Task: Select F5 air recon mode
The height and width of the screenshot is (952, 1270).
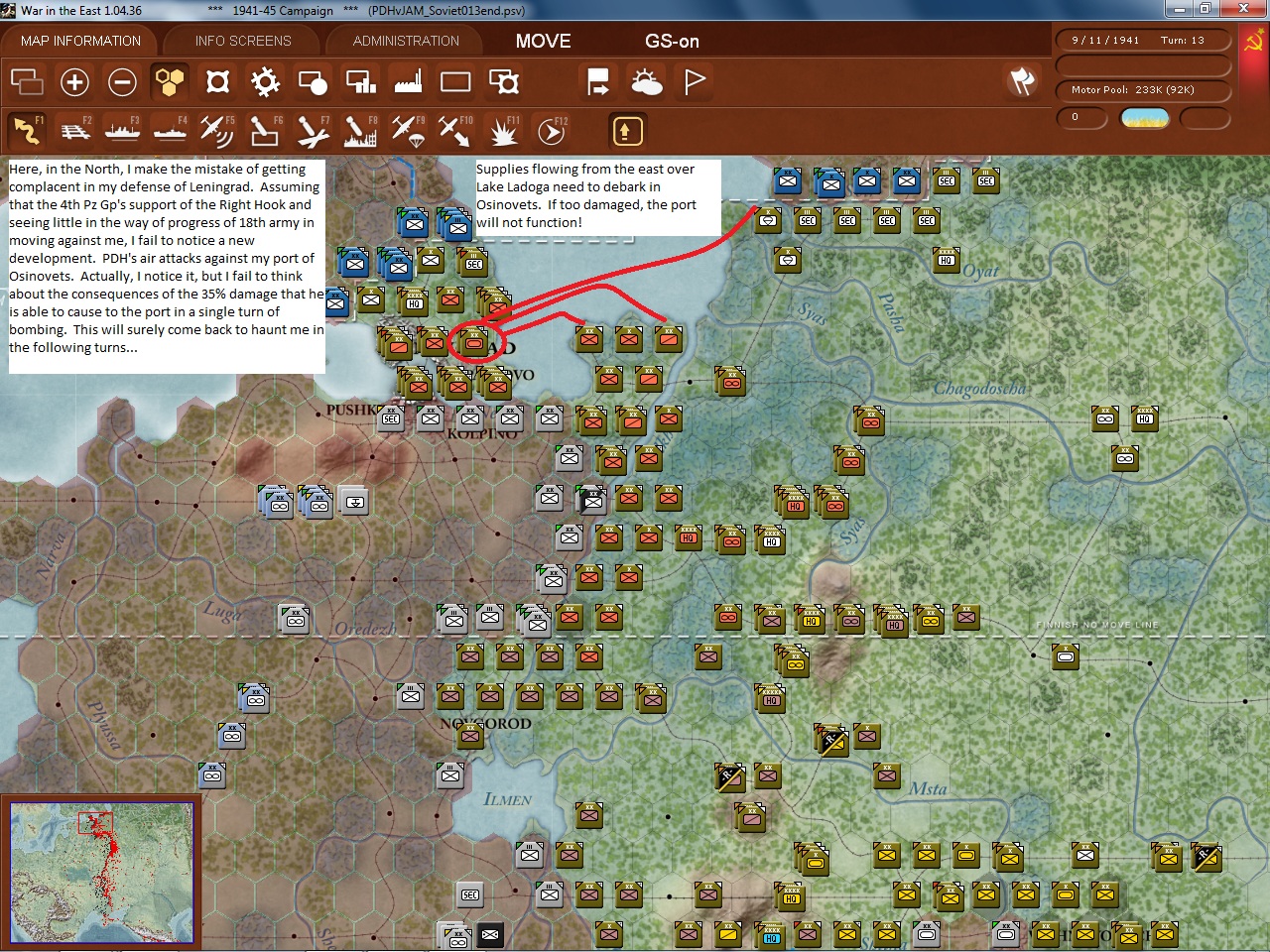Action: (217, 131)
